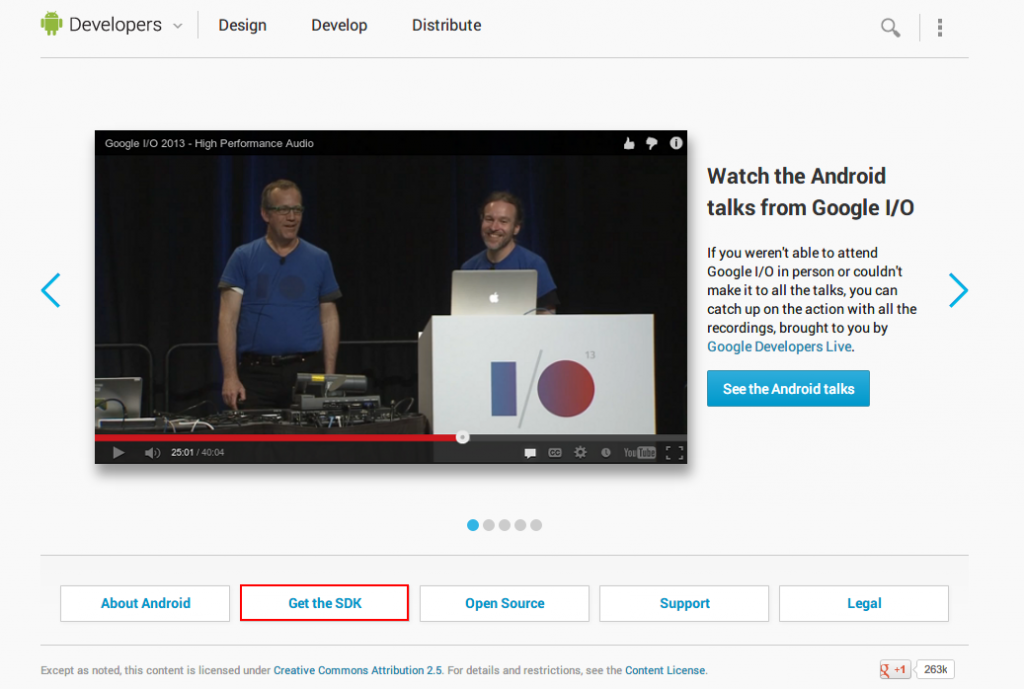
Task: Select the last carousel dot indicator
Action: coord(536,525)
